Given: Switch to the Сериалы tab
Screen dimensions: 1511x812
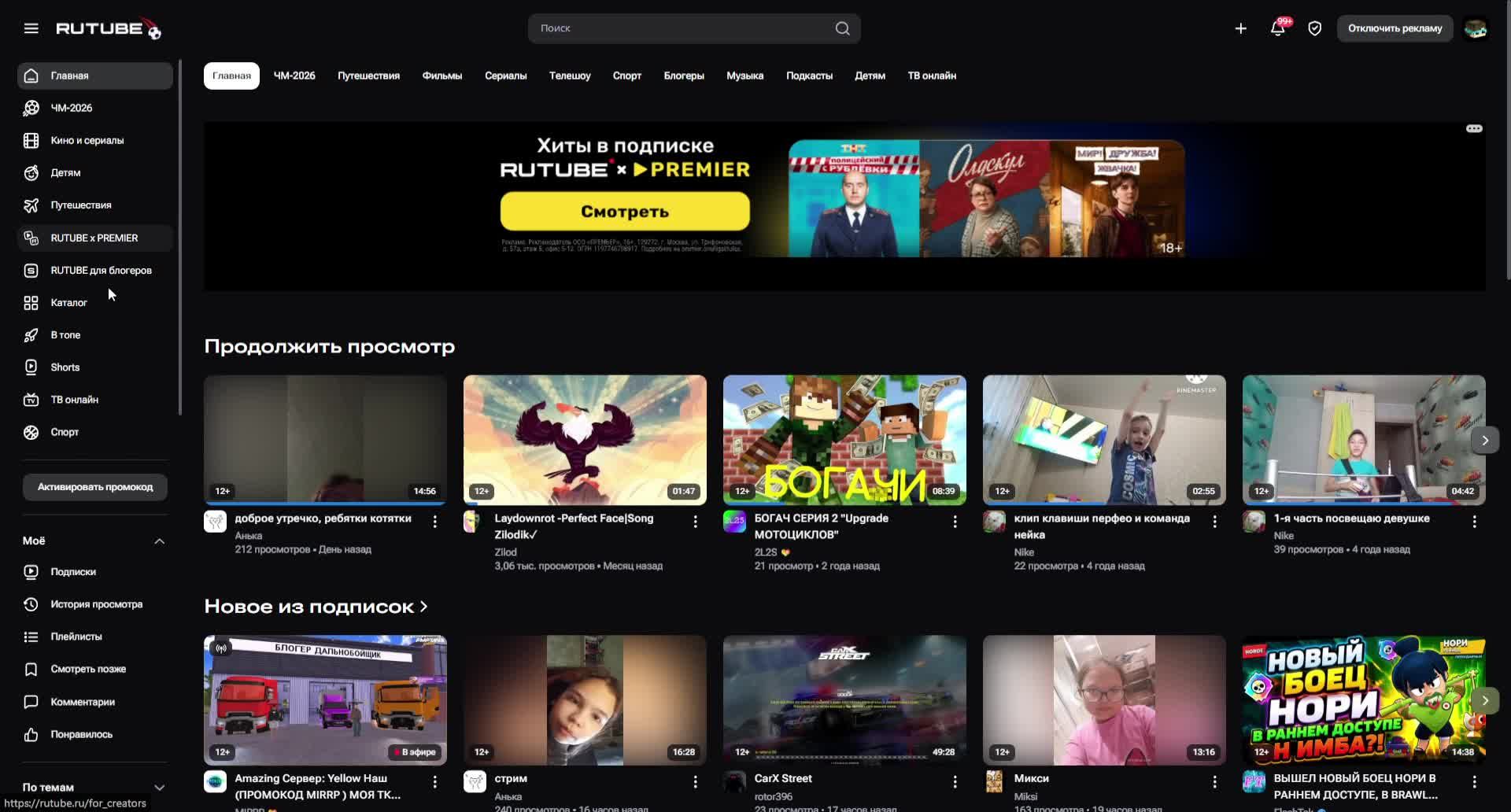Looking at the screenshot, I should (506, 76).
